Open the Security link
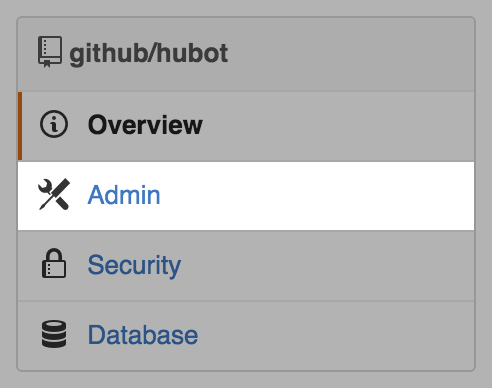 pos(134,265)
